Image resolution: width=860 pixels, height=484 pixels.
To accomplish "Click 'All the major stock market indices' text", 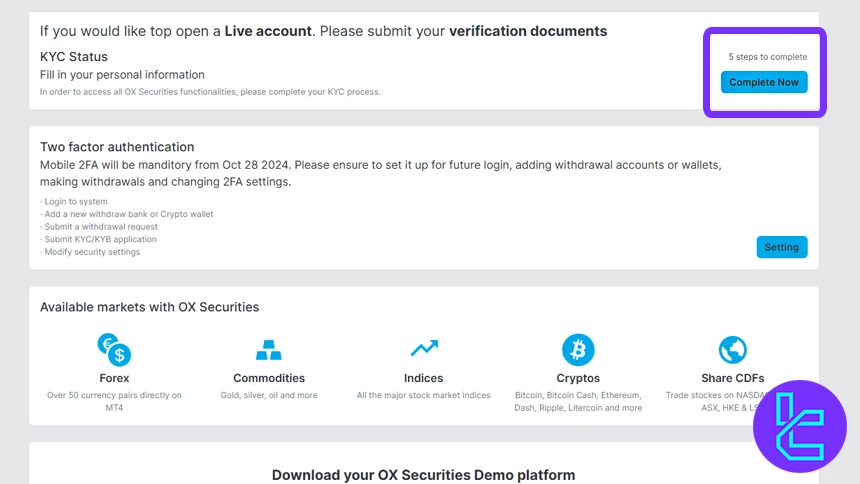I will point(423,395).
